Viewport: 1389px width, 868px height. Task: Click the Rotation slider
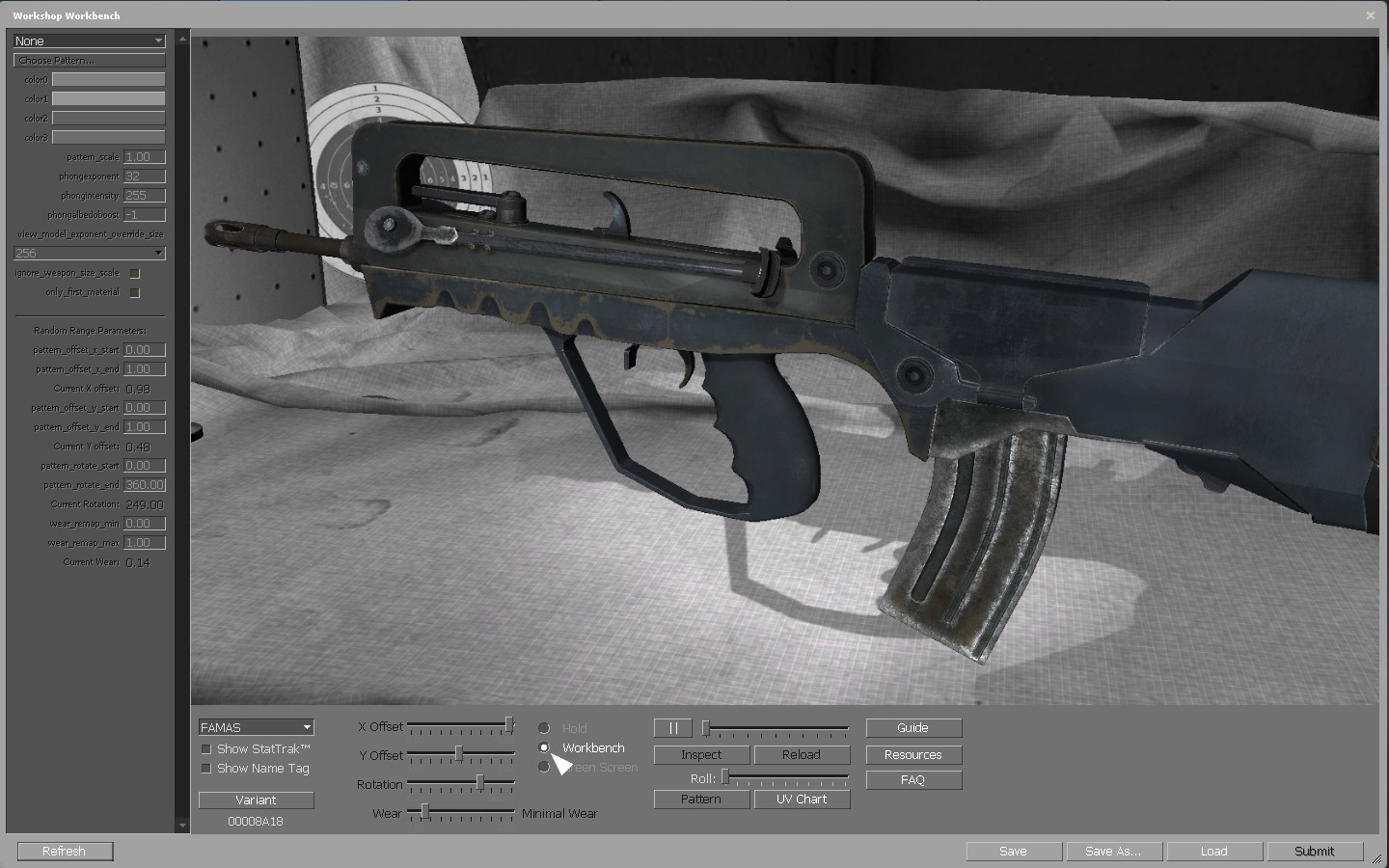point(461,784)
